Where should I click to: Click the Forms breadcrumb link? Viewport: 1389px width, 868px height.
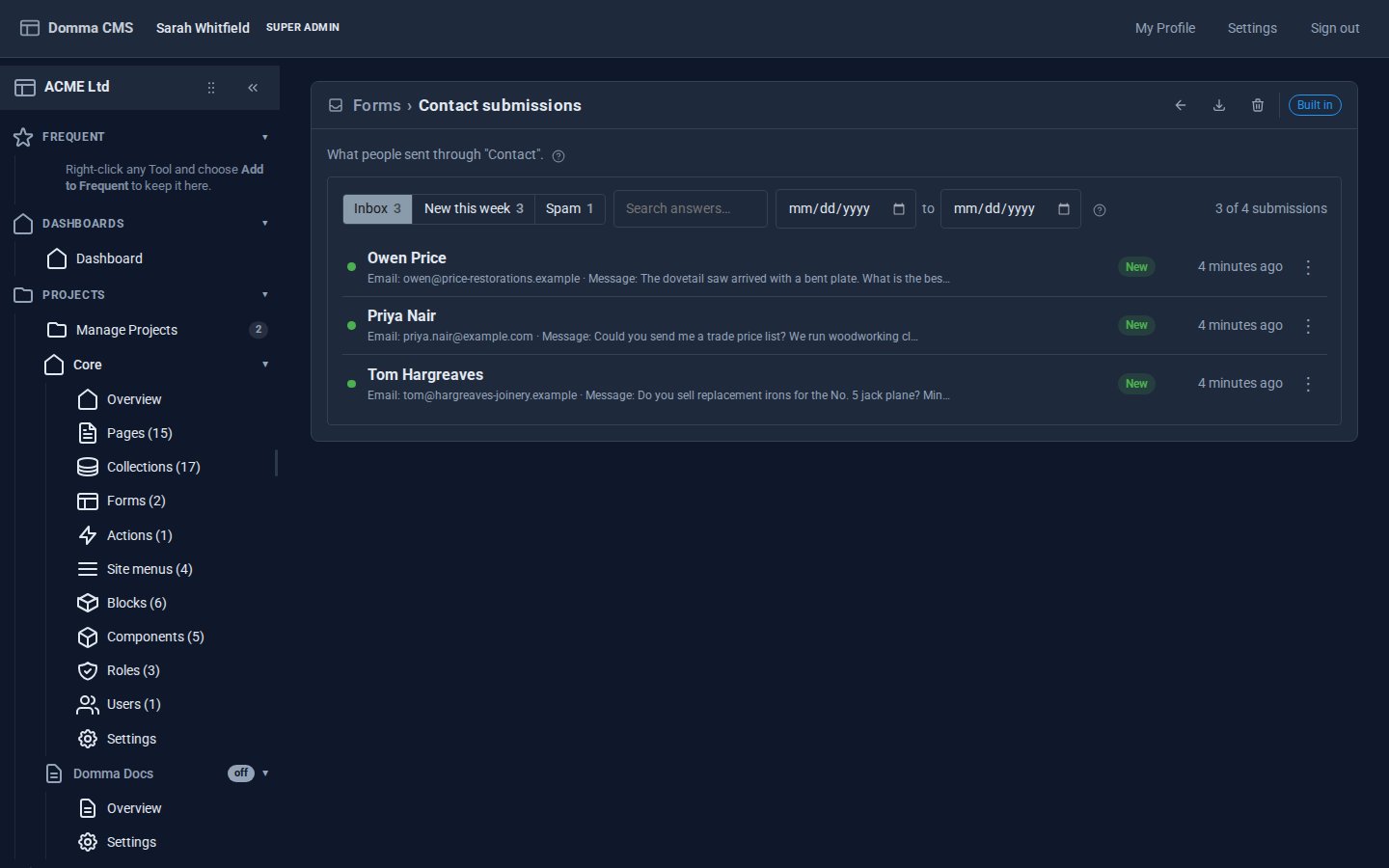coord(376,105)
